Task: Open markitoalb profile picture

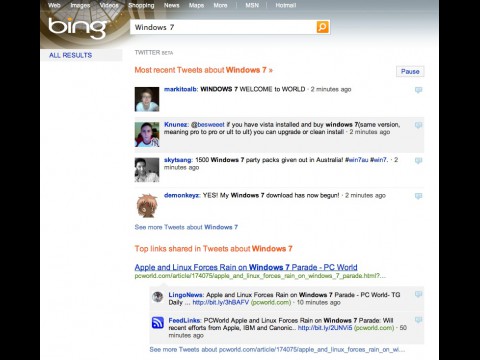Action: pyautogui.click(x=147, y=99)
